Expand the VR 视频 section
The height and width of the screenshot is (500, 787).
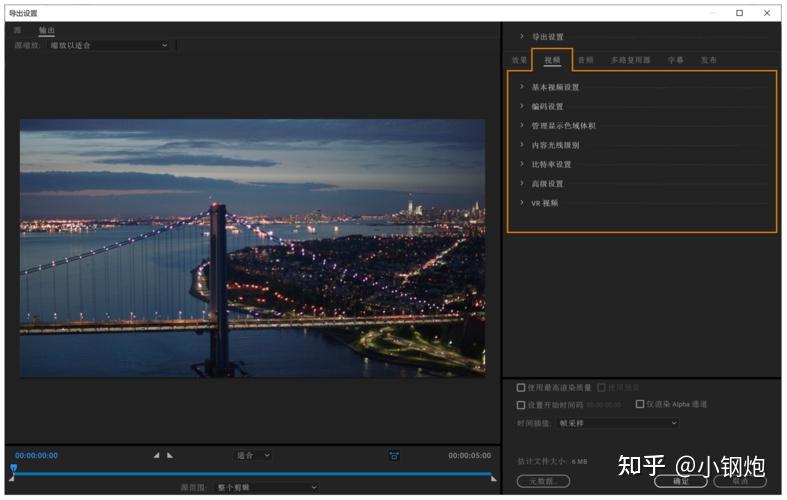[522, 202]
